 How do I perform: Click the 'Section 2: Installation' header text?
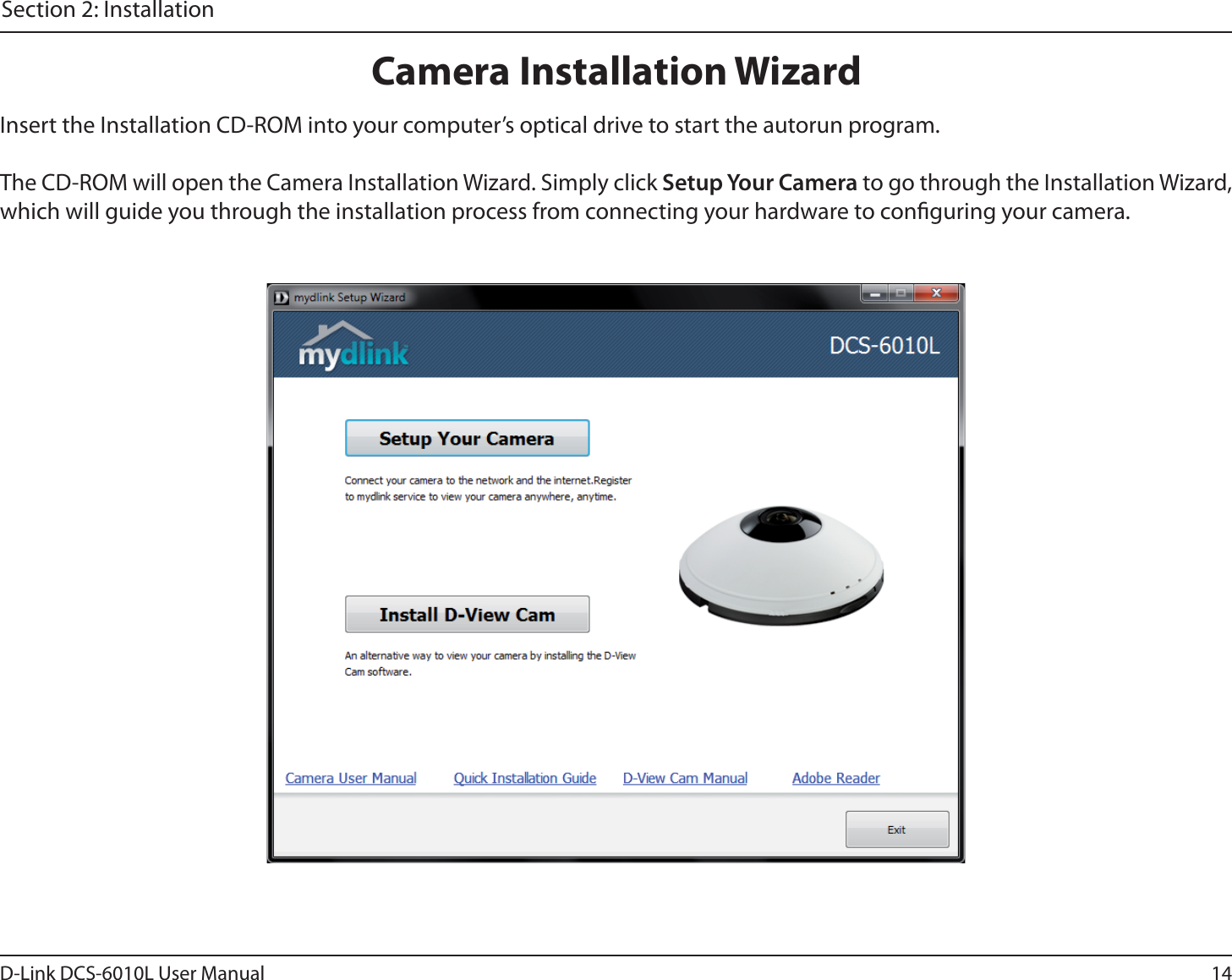(107, 10)
